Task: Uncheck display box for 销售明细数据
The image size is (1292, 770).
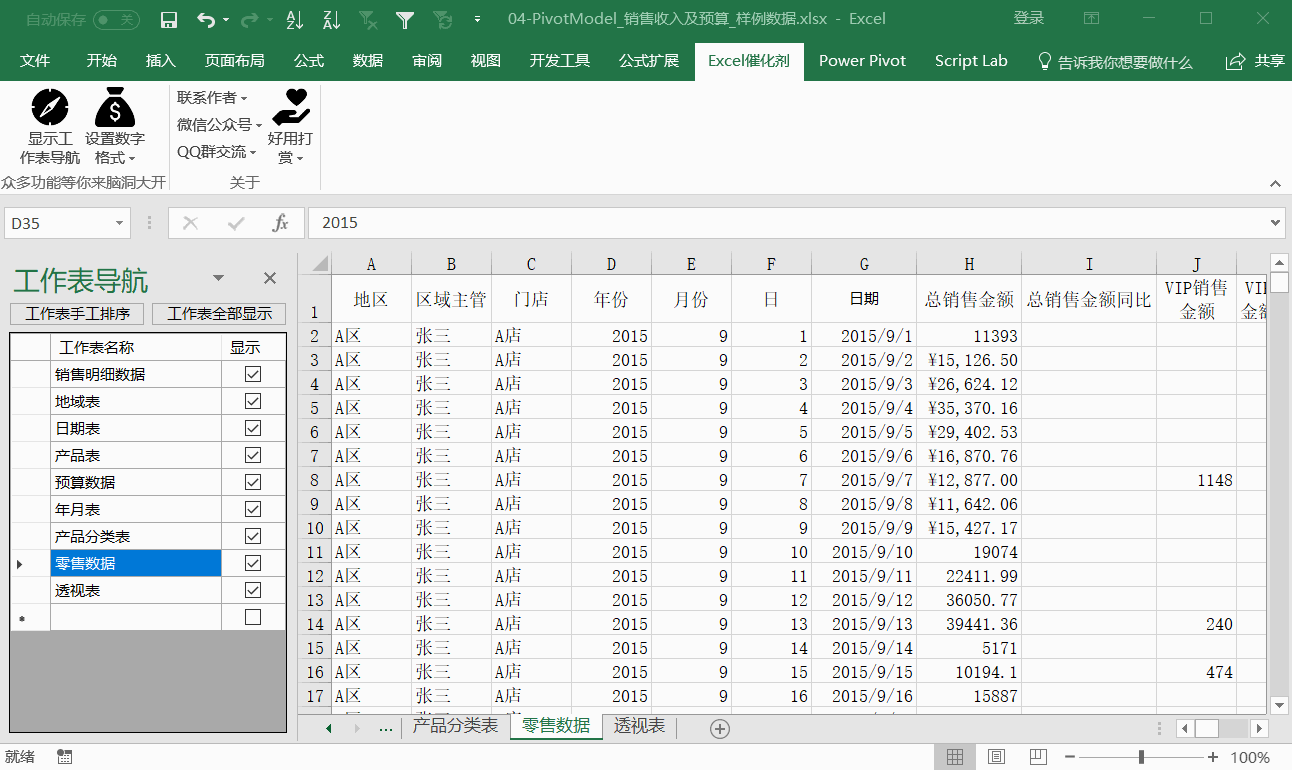Action: pos(253,374)
